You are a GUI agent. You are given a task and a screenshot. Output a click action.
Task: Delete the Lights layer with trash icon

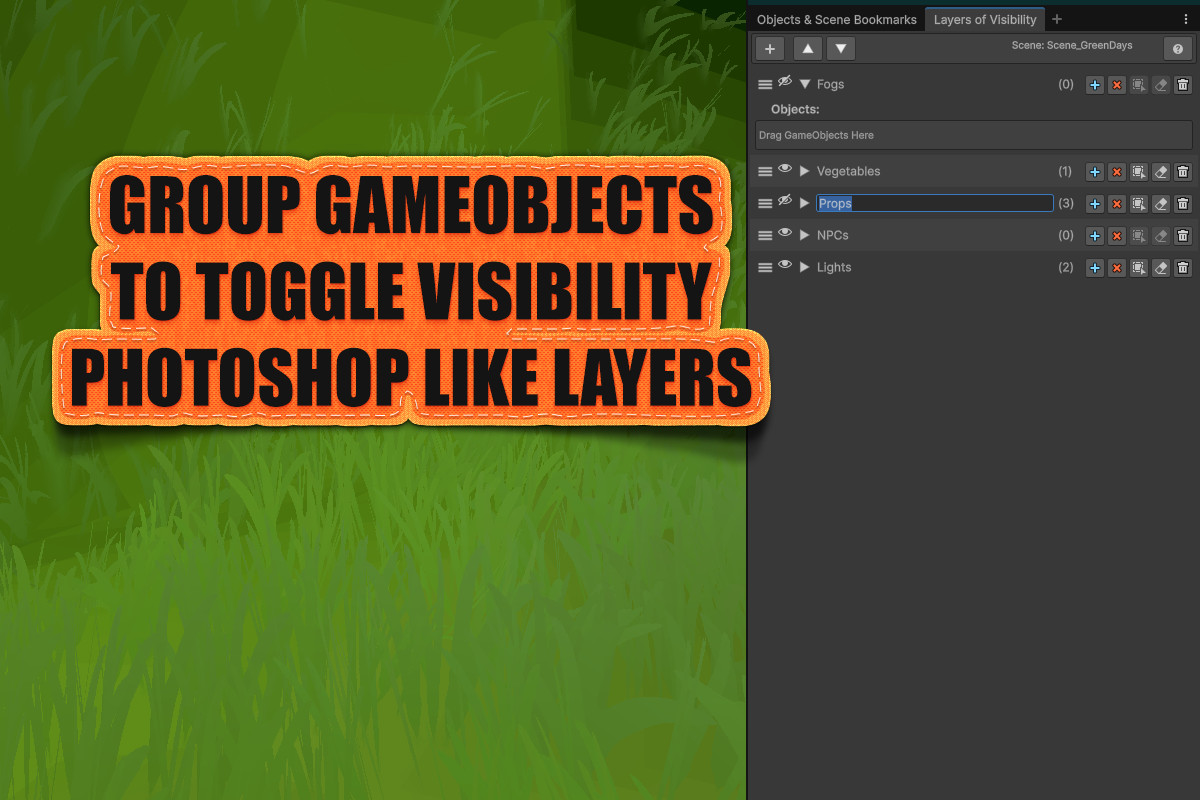(x=1183, y=268)
